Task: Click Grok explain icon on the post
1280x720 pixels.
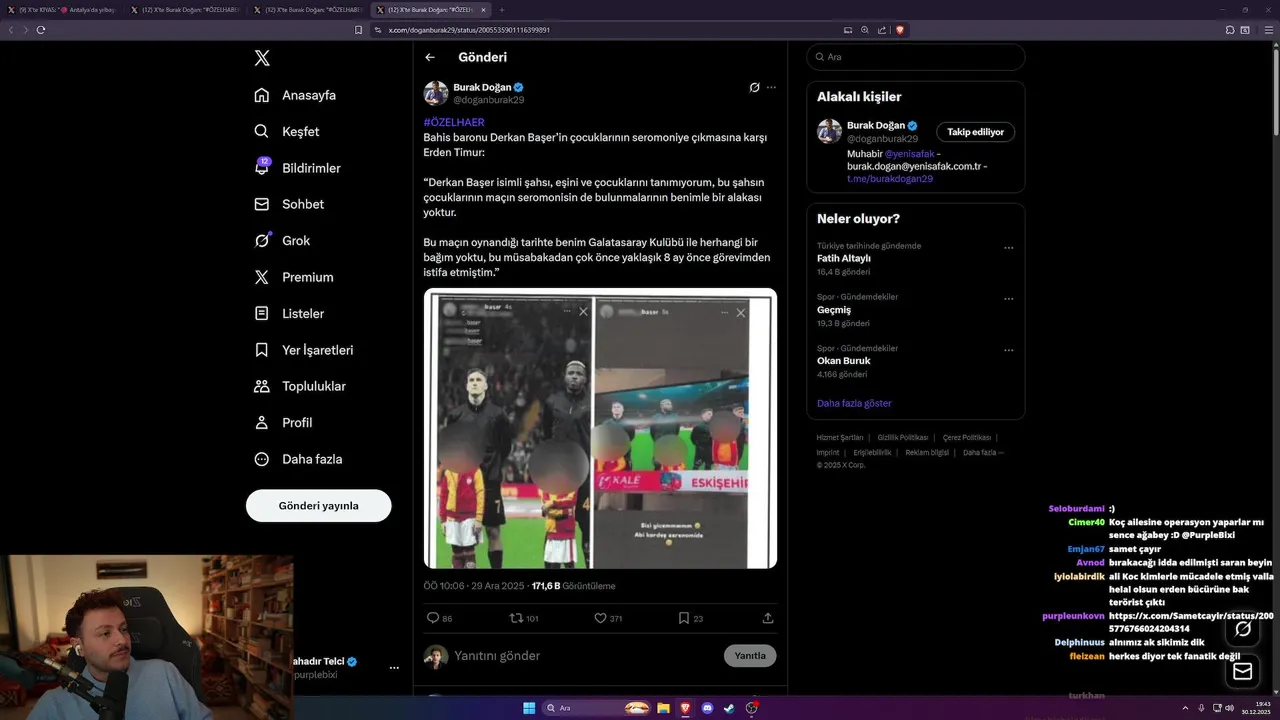Action: [x=755, y=87]
